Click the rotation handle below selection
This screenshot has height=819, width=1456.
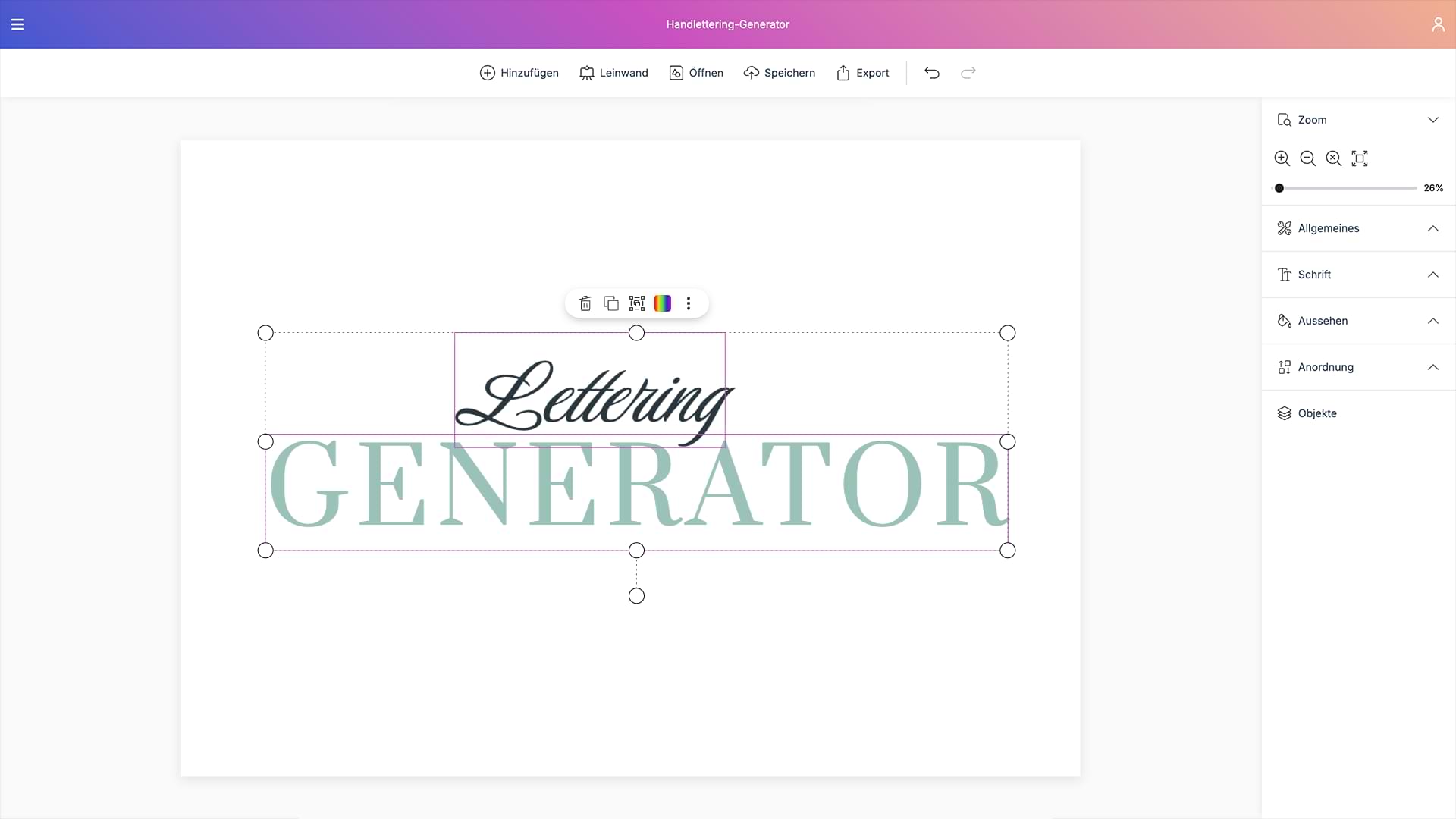637,596
